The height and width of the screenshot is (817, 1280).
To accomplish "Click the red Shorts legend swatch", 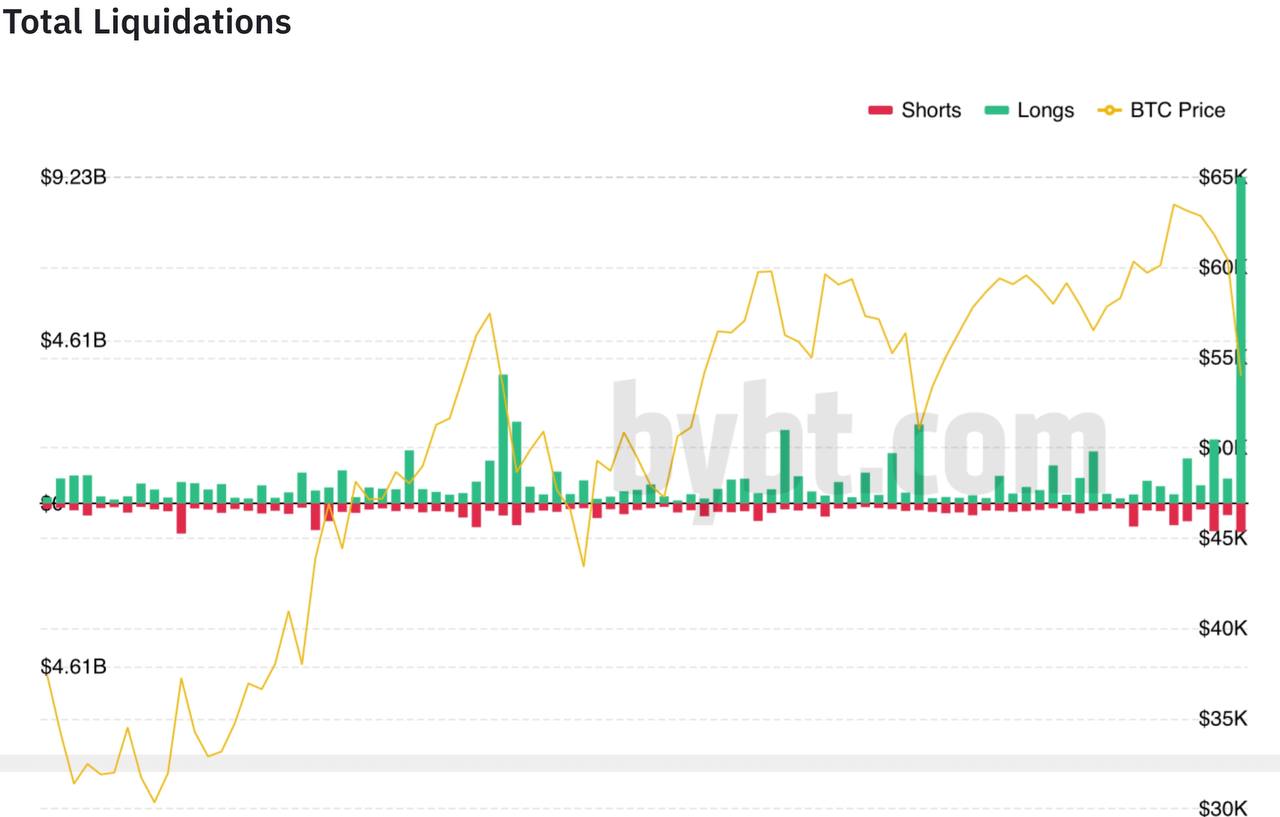I will (880, 110).
